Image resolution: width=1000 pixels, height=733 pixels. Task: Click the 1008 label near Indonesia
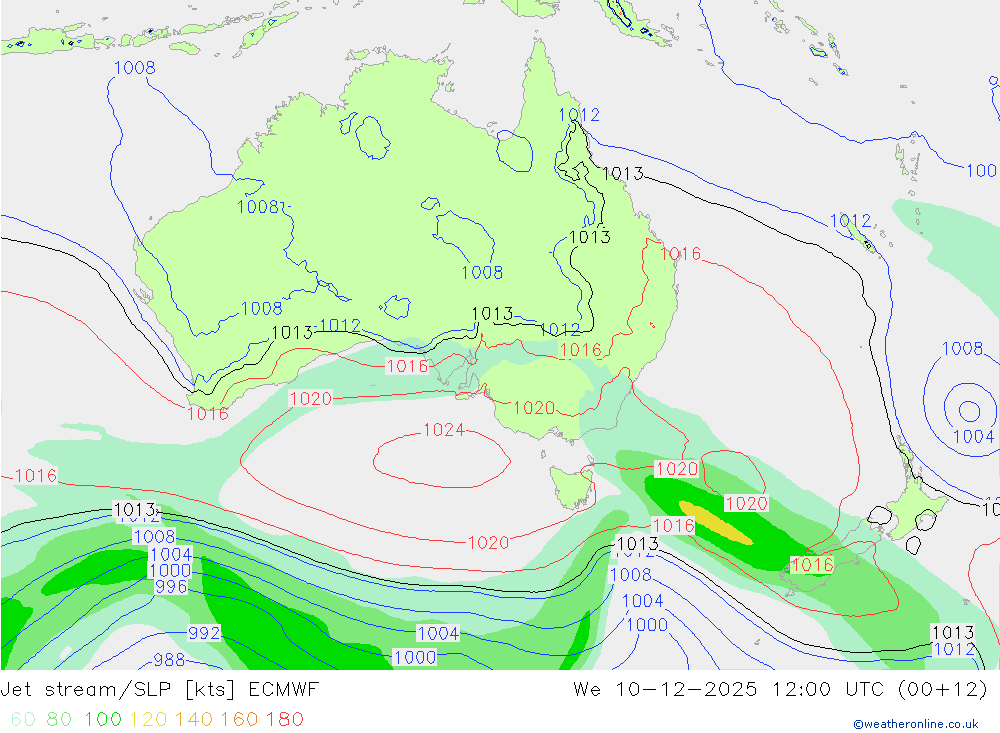point(135,68)
